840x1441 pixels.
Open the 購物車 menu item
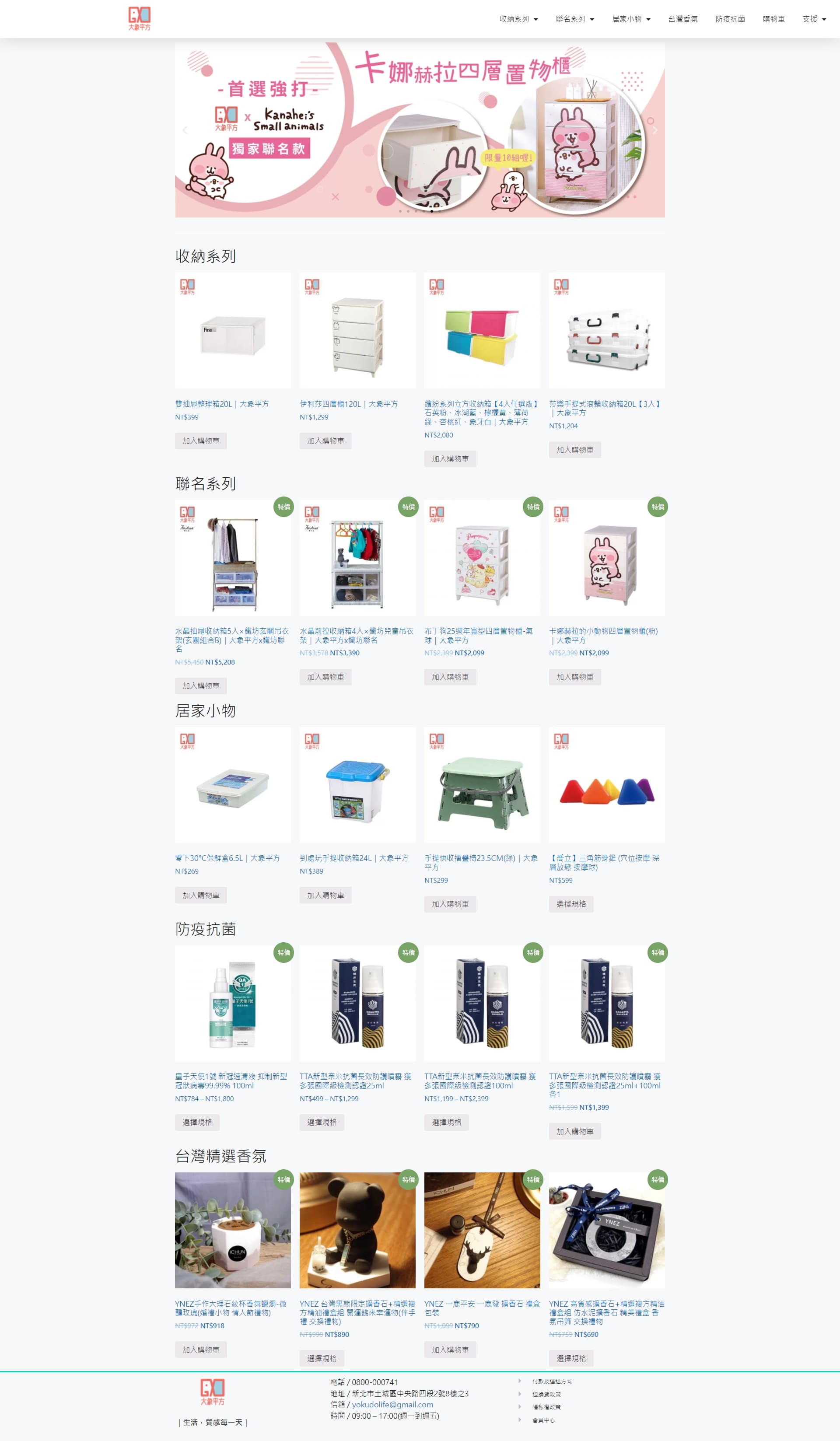[x=773, y=19]
